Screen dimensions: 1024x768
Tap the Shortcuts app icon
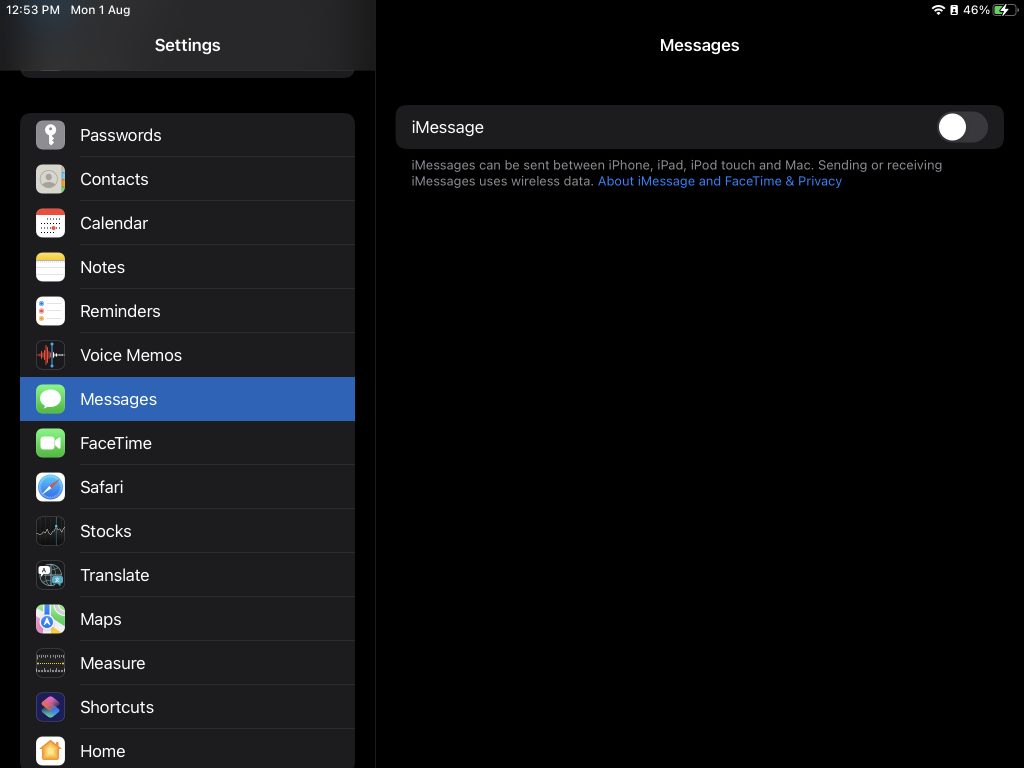[x=50, y=707]
